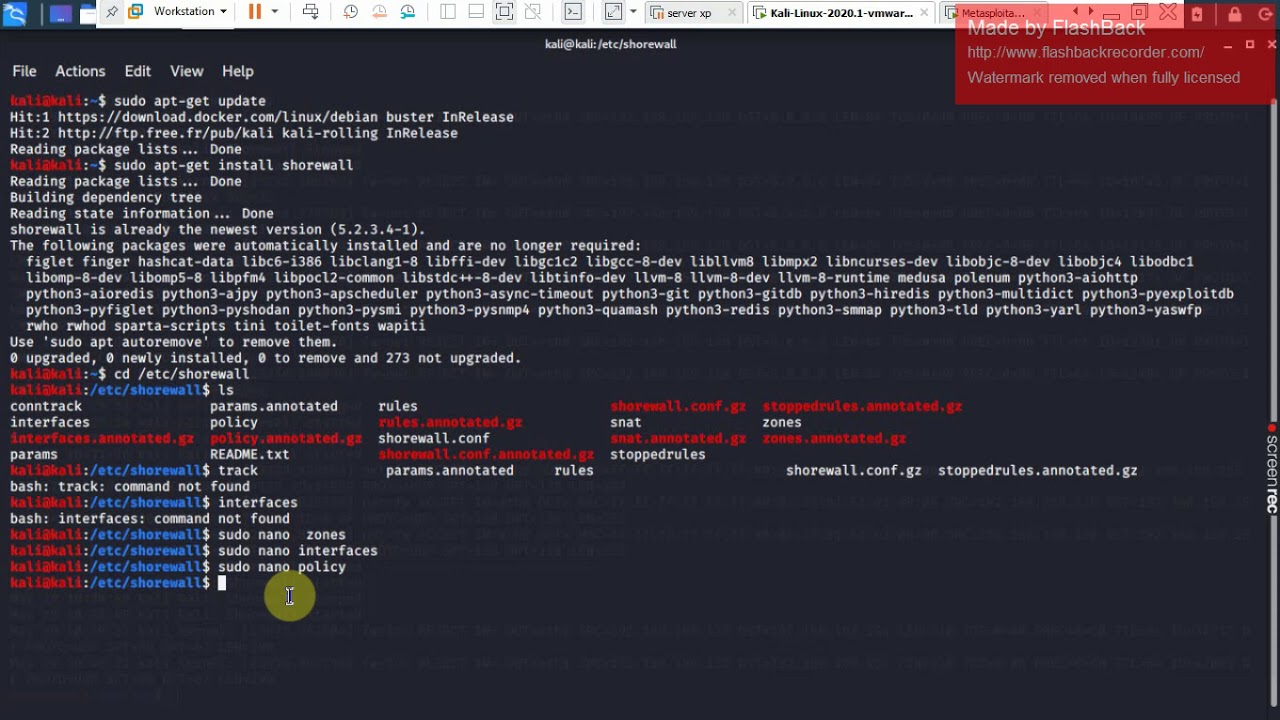Switch to the server xp tab

[690, 13]
